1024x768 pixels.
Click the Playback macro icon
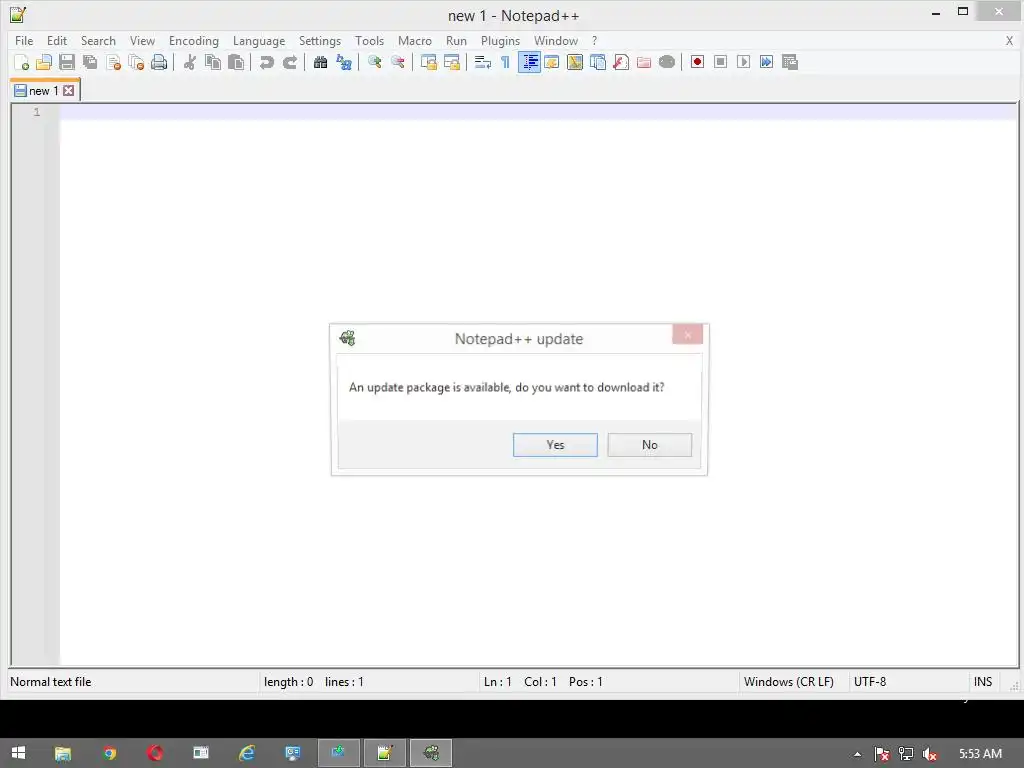[743, 62]
